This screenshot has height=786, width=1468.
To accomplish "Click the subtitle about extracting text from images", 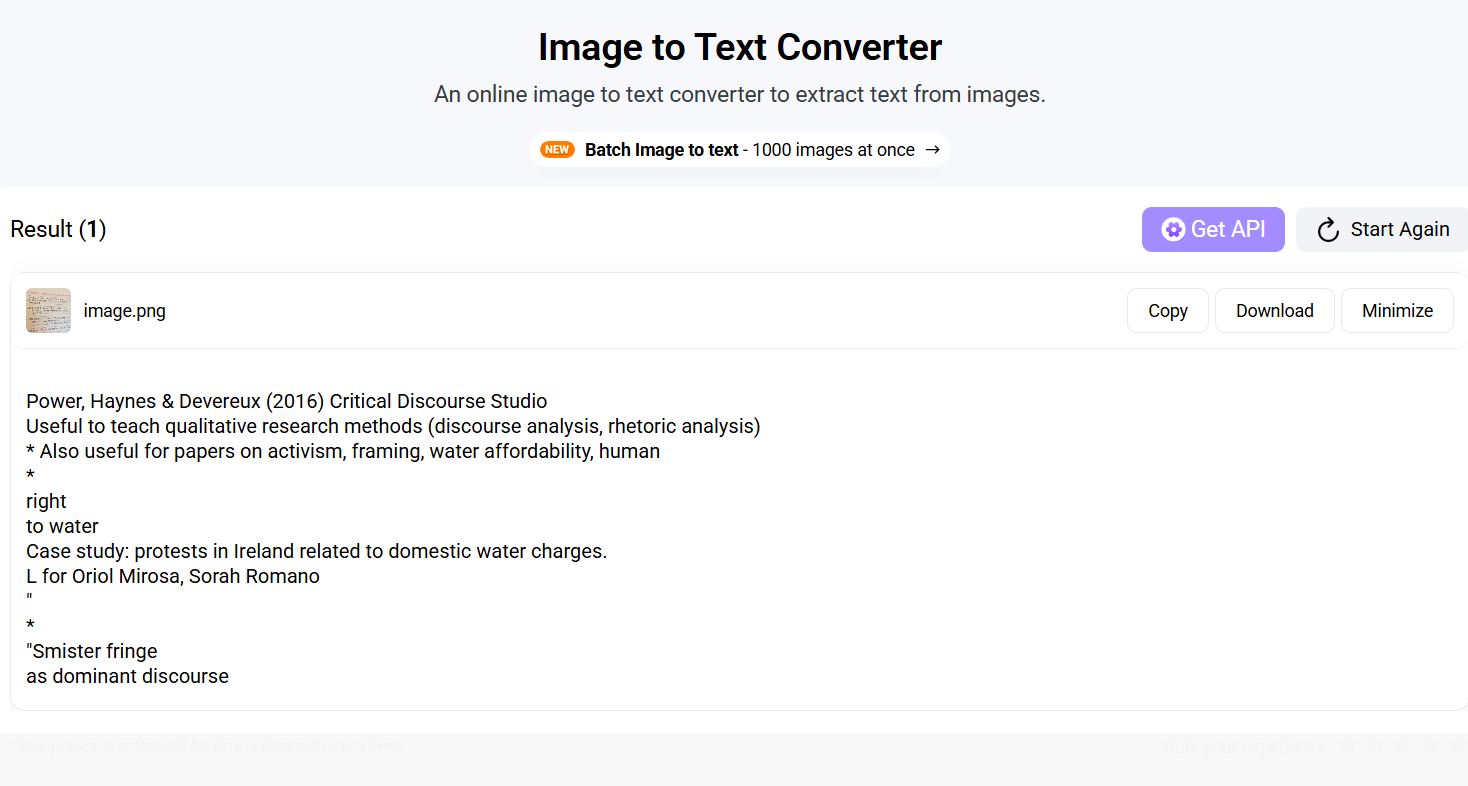I will point(740,95).
